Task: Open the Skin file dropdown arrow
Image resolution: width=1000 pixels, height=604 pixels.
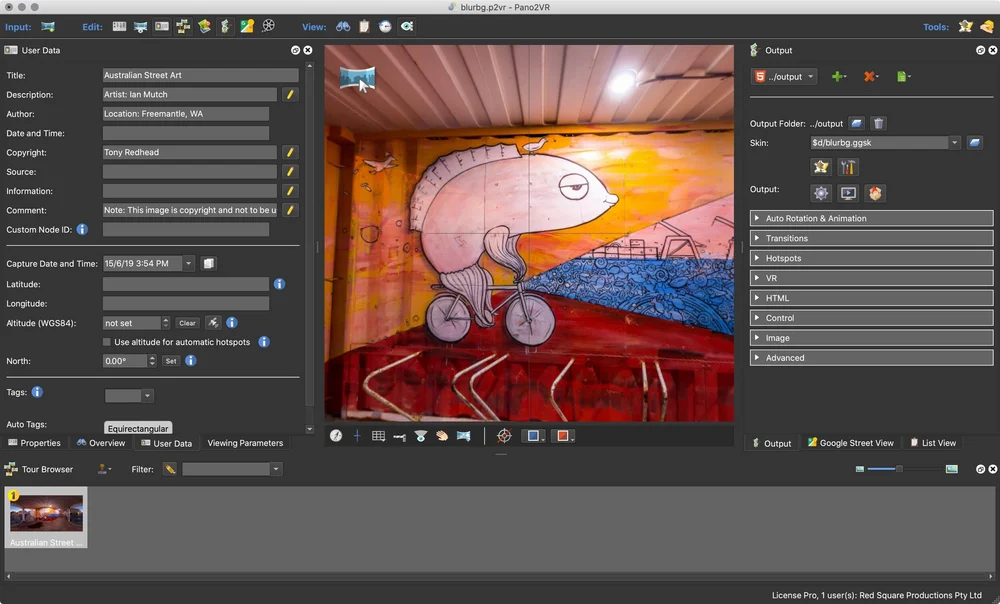Action: pyautogui.click(x=954, y=143)
